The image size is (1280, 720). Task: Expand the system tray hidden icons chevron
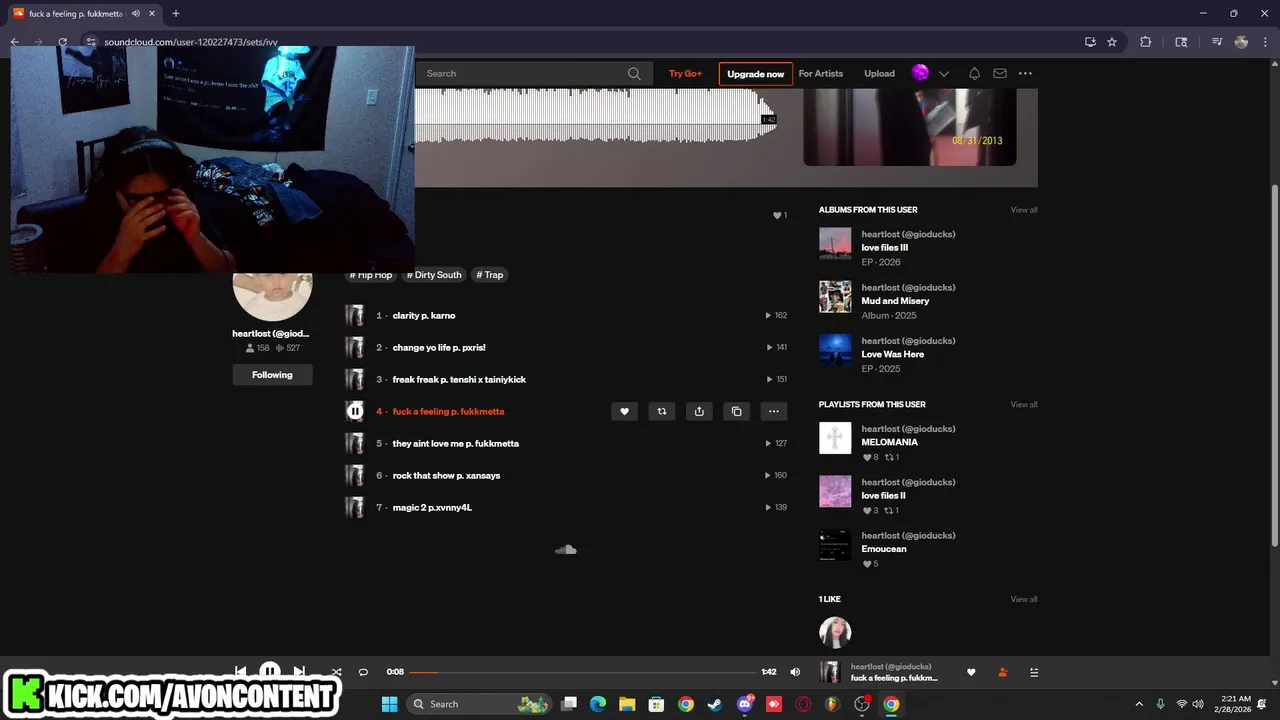pyautogui.click(x=1138, y=704)
